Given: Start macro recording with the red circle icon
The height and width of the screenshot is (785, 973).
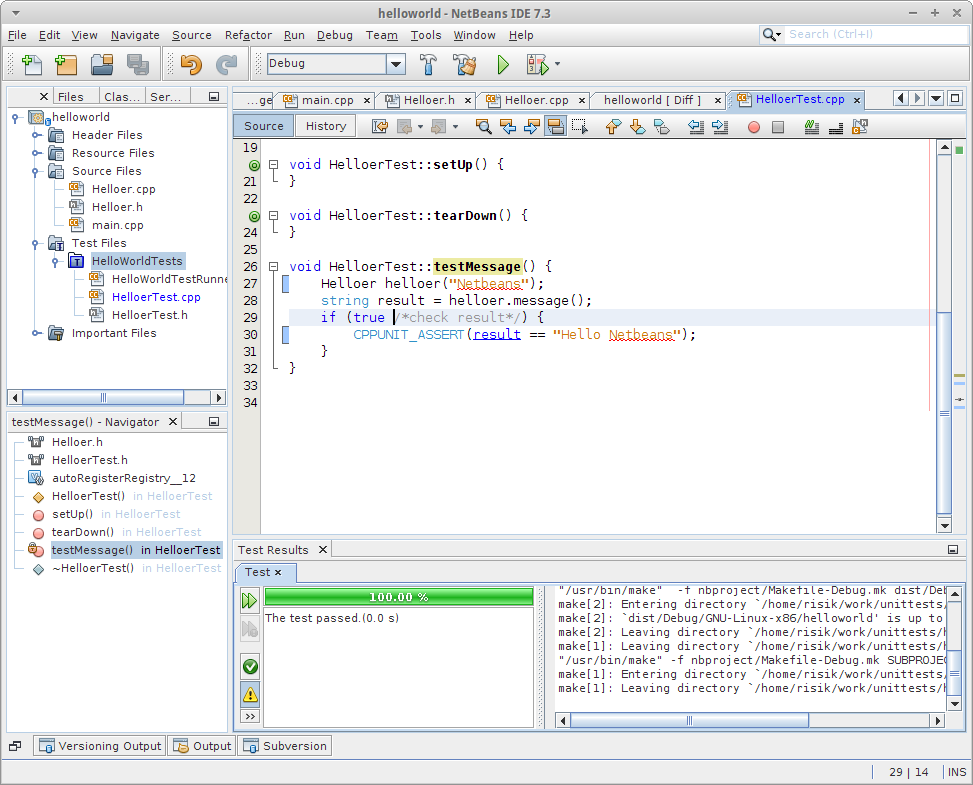Looking at the screenshot, I should 753,126.
